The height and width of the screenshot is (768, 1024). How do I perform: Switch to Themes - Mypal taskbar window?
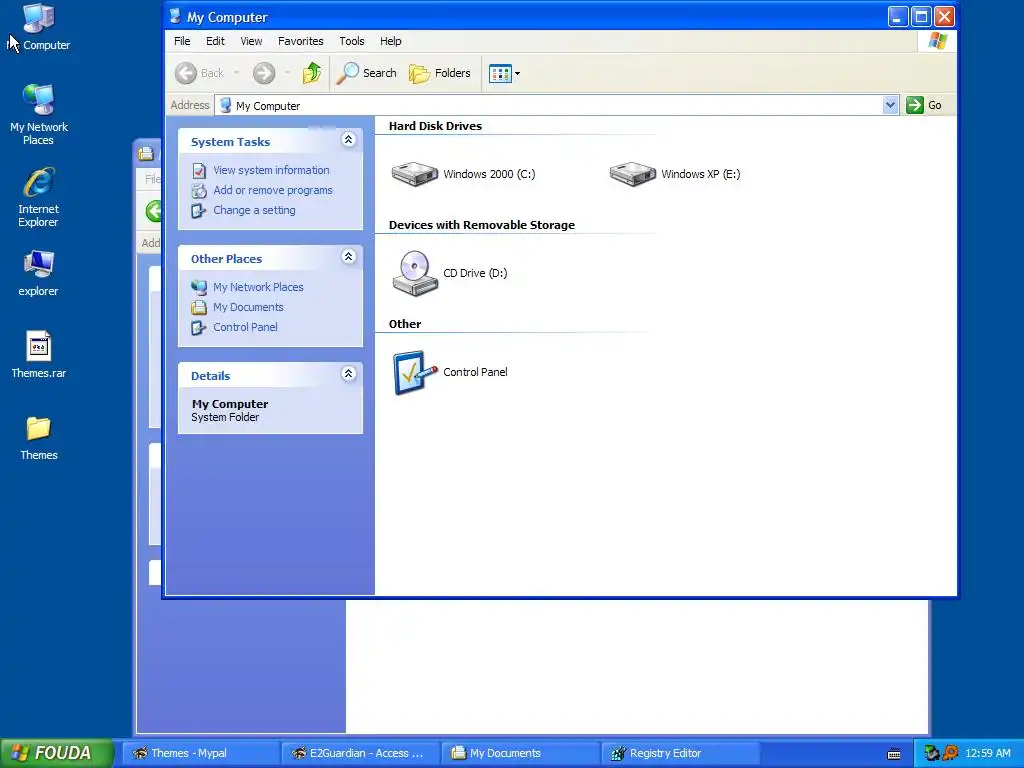click(200, 753)
